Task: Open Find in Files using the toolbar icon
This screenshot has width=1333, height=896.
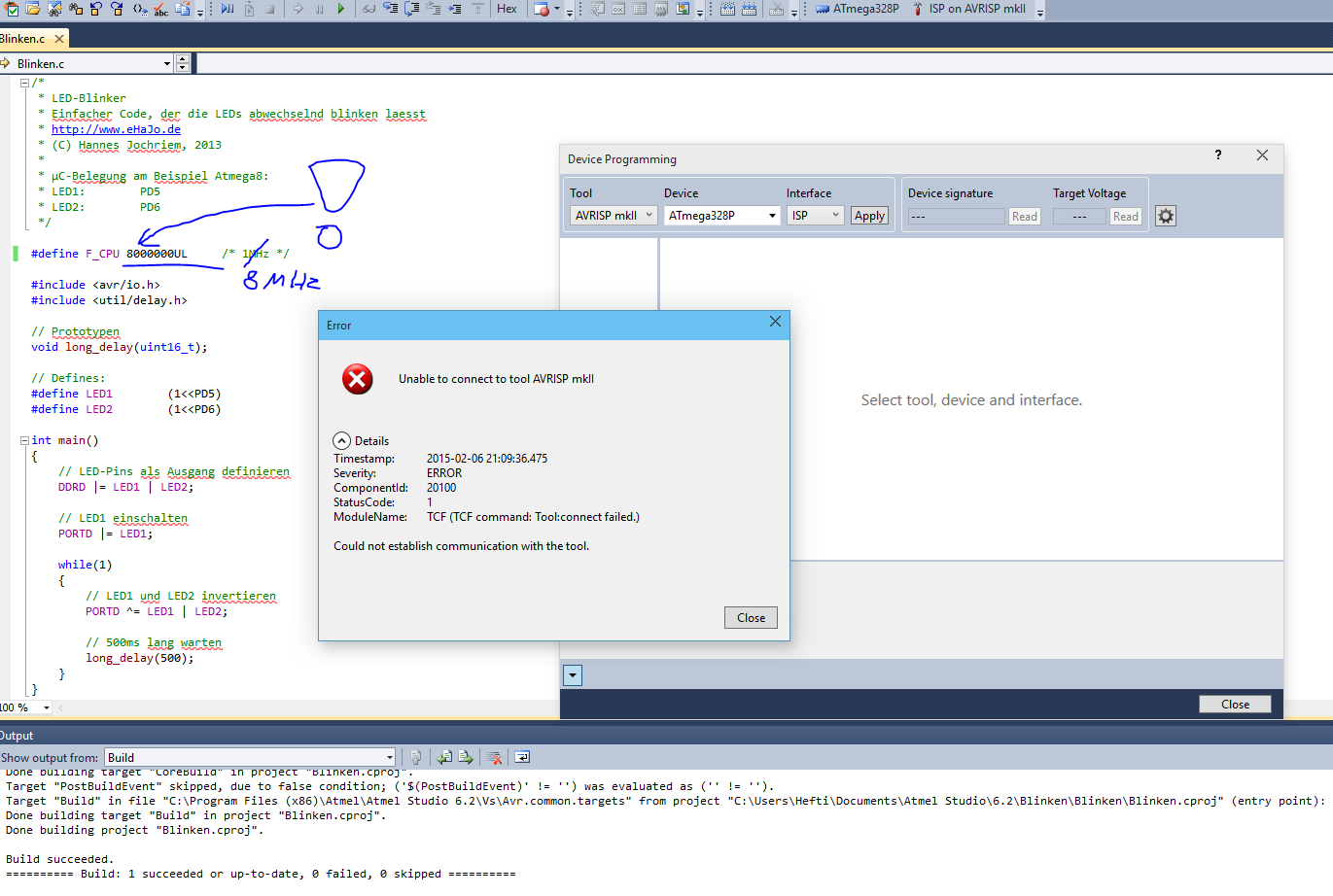Action: click(55, 10)
